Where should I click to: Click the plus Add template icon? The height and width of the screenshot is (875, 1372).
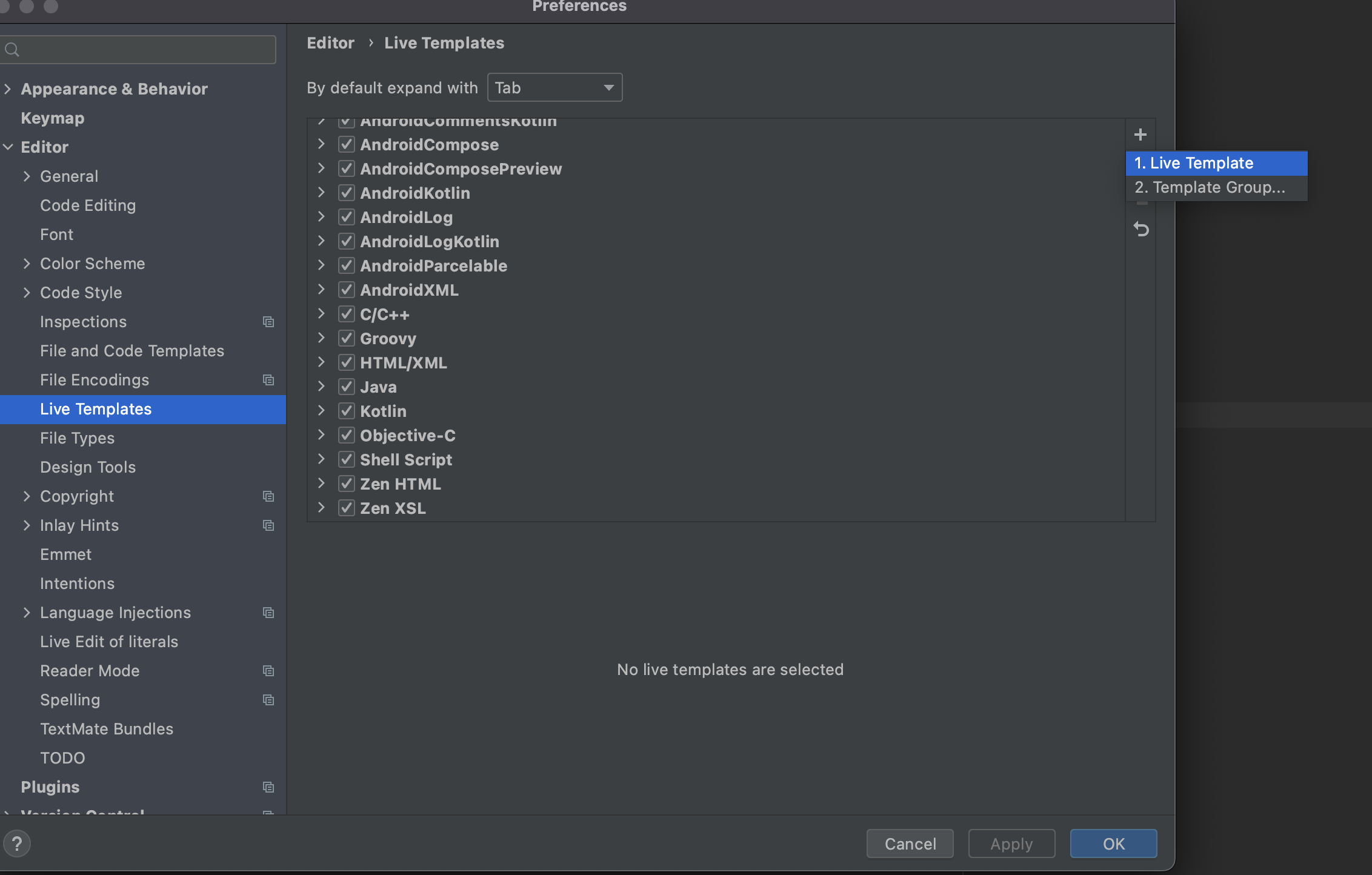click(x=1140, y=135)
